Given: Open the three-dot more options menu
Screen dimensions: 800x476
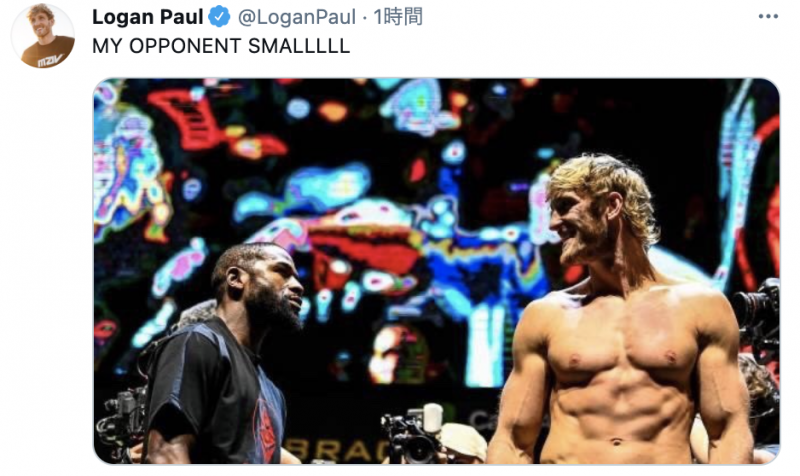Looking at the screenshot, I should (x=768, y=17).
